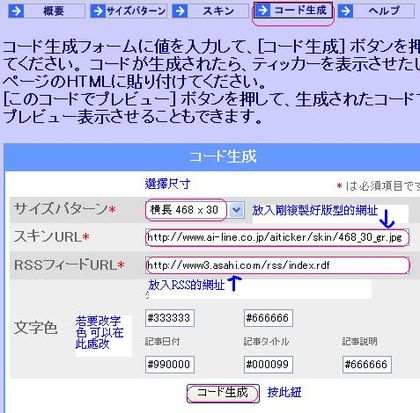Click the サイズパターン field label
420x413 pixels.
65,210
